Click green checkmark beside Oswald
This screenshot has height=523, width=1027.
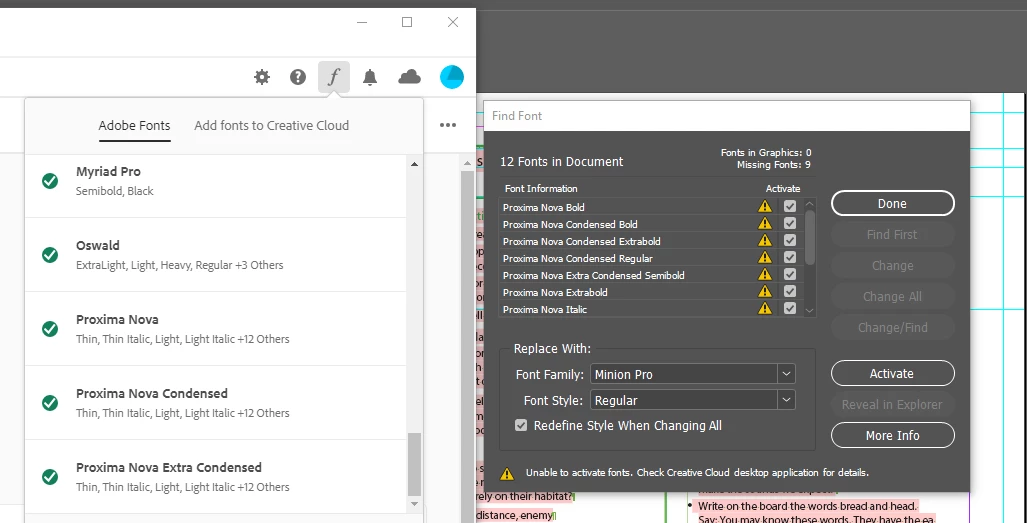tap(50, 255)
